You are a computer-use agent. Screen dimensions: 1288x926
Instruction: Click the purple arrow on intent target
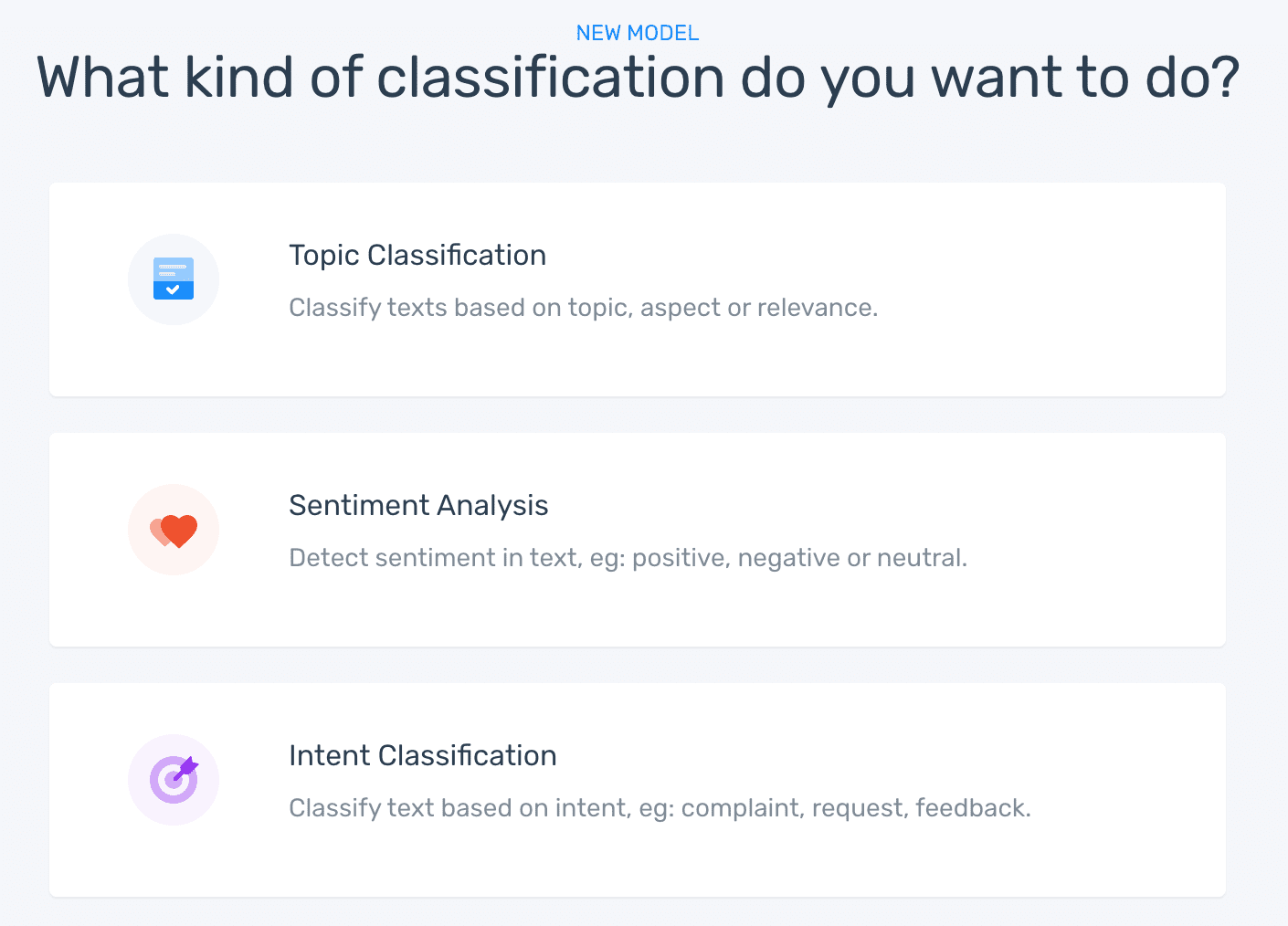coord(186,767)
